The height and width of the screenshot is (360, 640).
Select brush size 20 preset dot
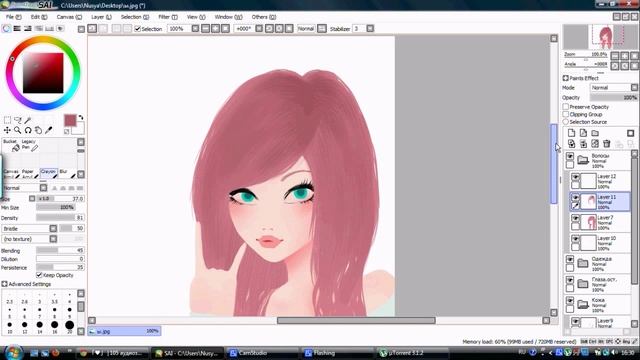tap(69, 325)
